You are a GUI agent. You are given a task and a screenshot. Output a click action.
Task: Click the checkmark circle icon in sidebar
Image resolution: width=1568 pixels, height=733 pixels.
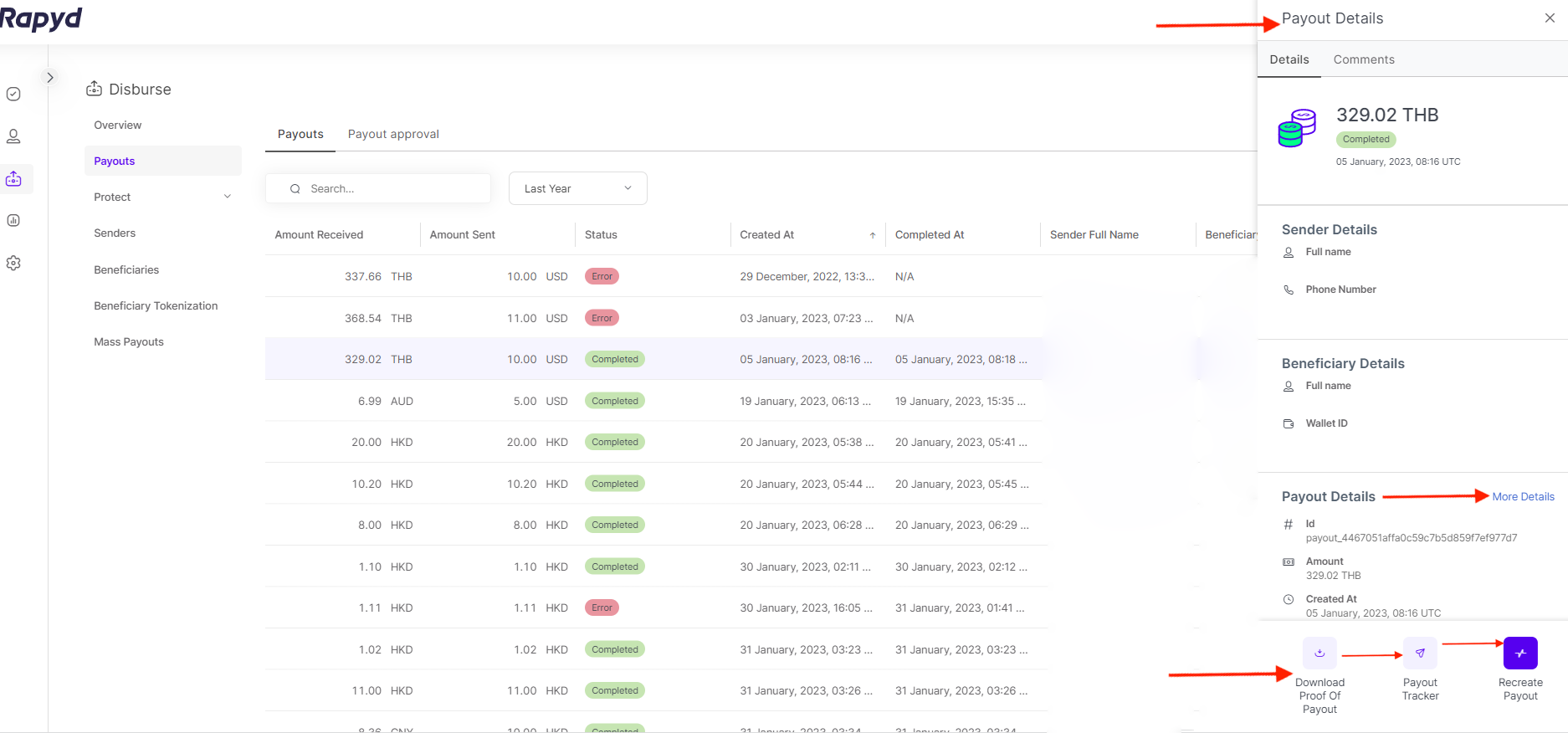pos(14,94)
